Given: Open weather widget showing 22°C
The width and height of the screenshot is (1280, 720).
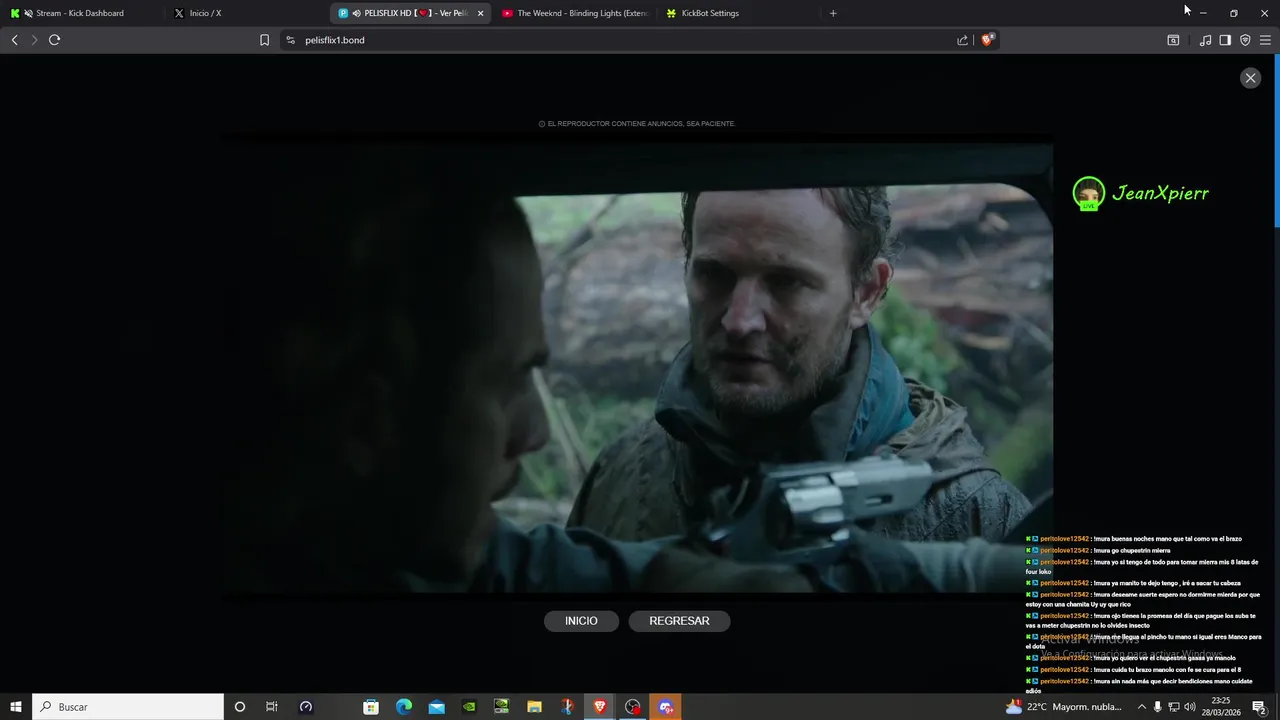Looking at the screenshot, I should click(x=1065, y=707).
